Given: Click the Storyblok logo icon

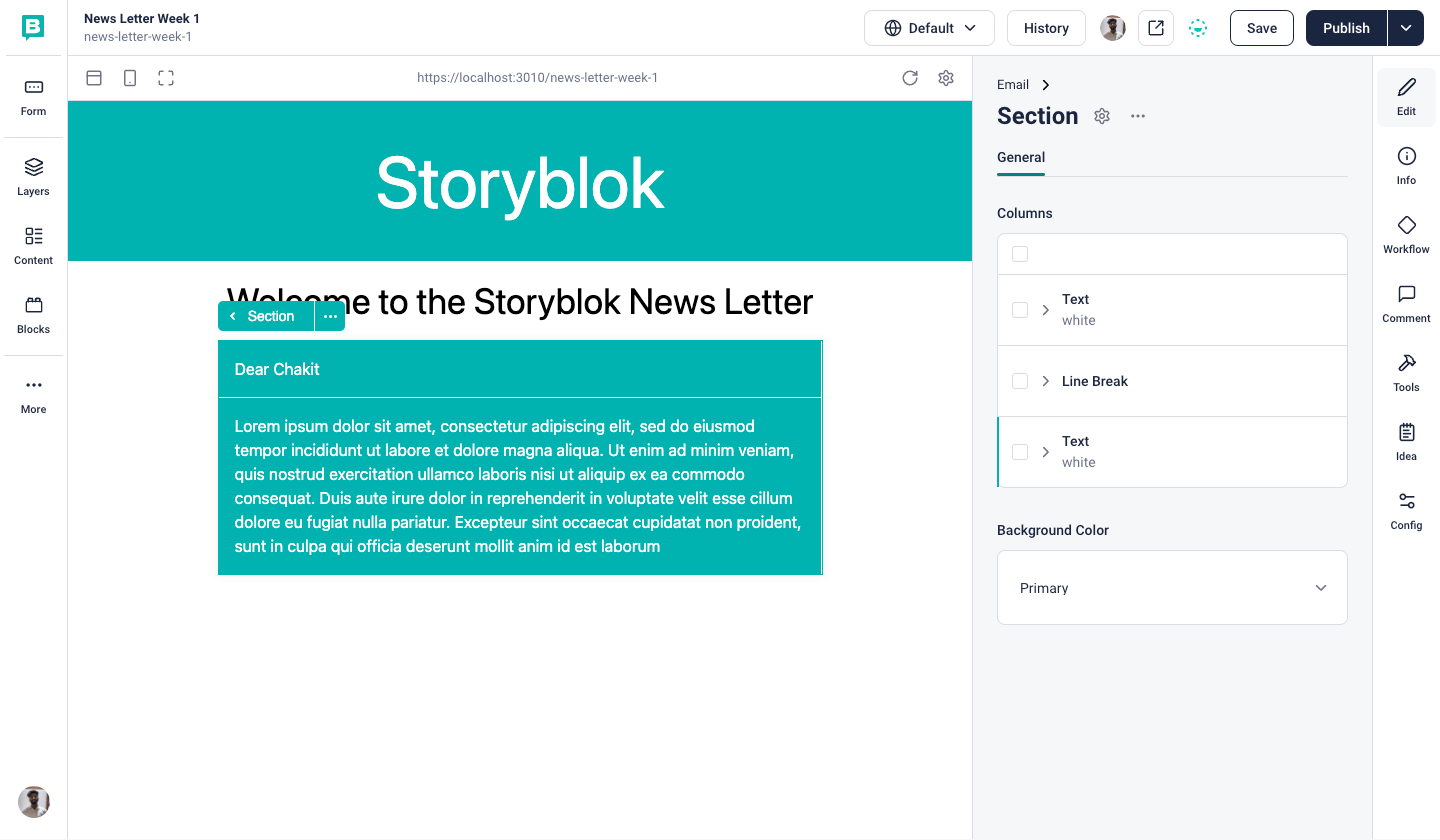Looking at the screenshot, I should pyautogui.click(x=33, y=28).
